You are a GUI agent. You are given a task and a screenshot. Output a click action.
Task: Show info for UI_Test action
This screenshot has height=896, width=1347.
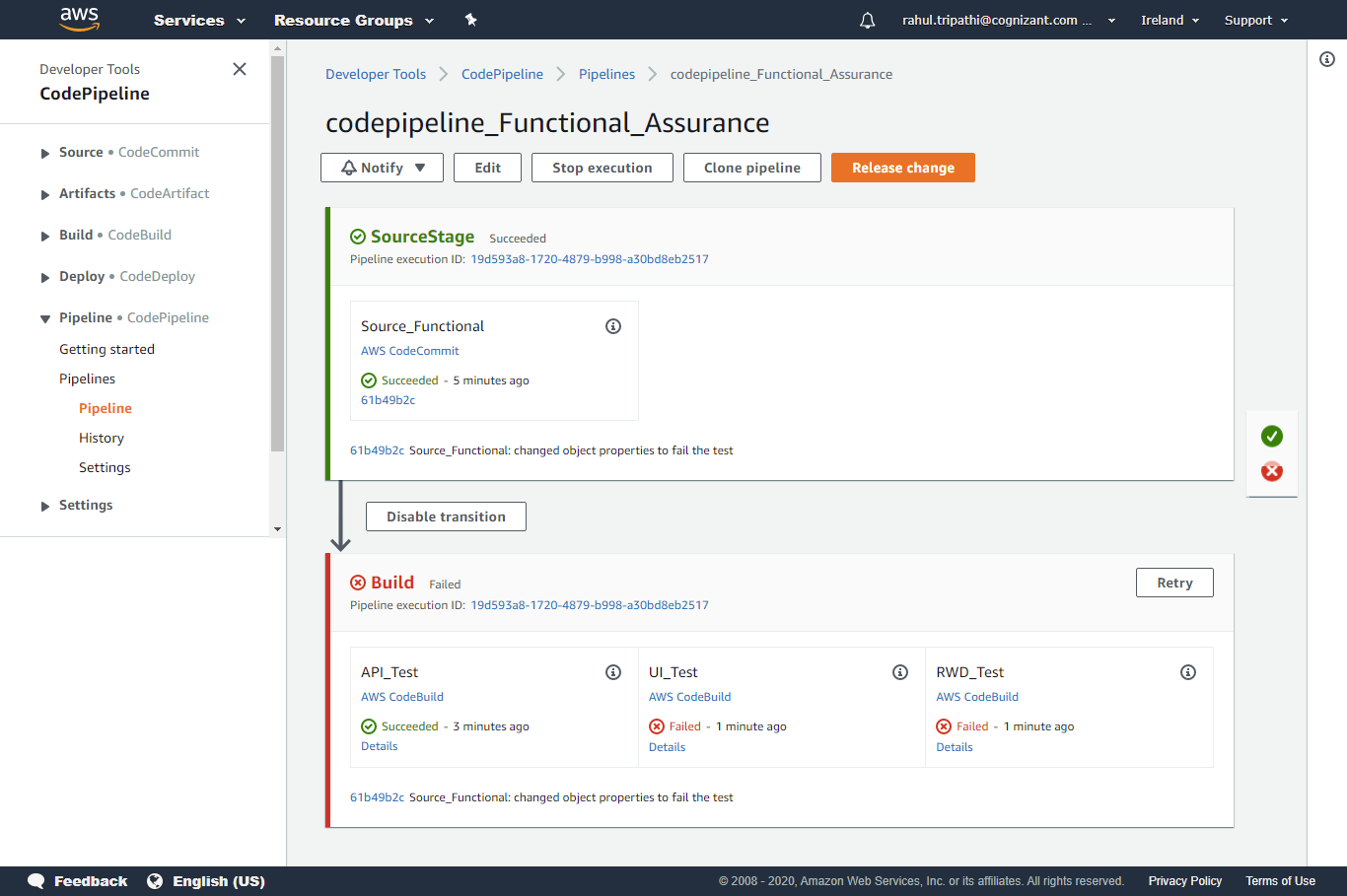(x=900, y=672)
